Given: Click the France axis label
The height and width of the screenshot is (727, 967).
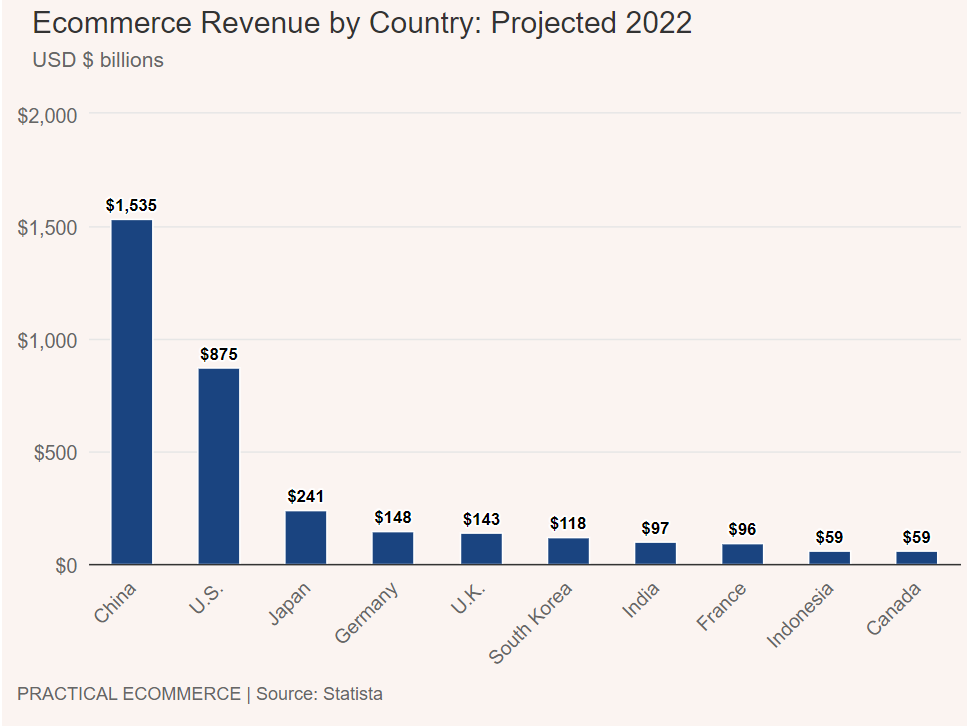Looking at the screenshot, I should tap(721, 607).
